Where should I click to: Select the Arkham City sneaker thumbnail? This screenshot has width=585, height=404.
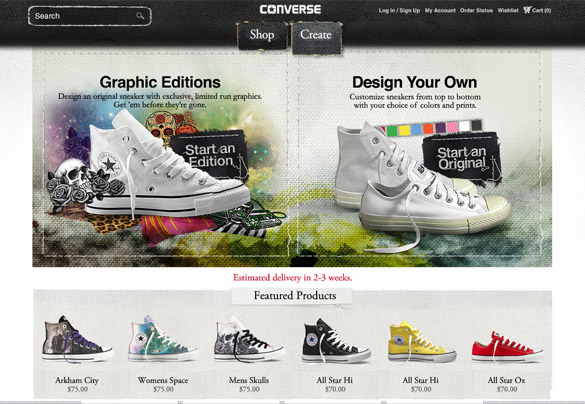(x=77, y=339)
